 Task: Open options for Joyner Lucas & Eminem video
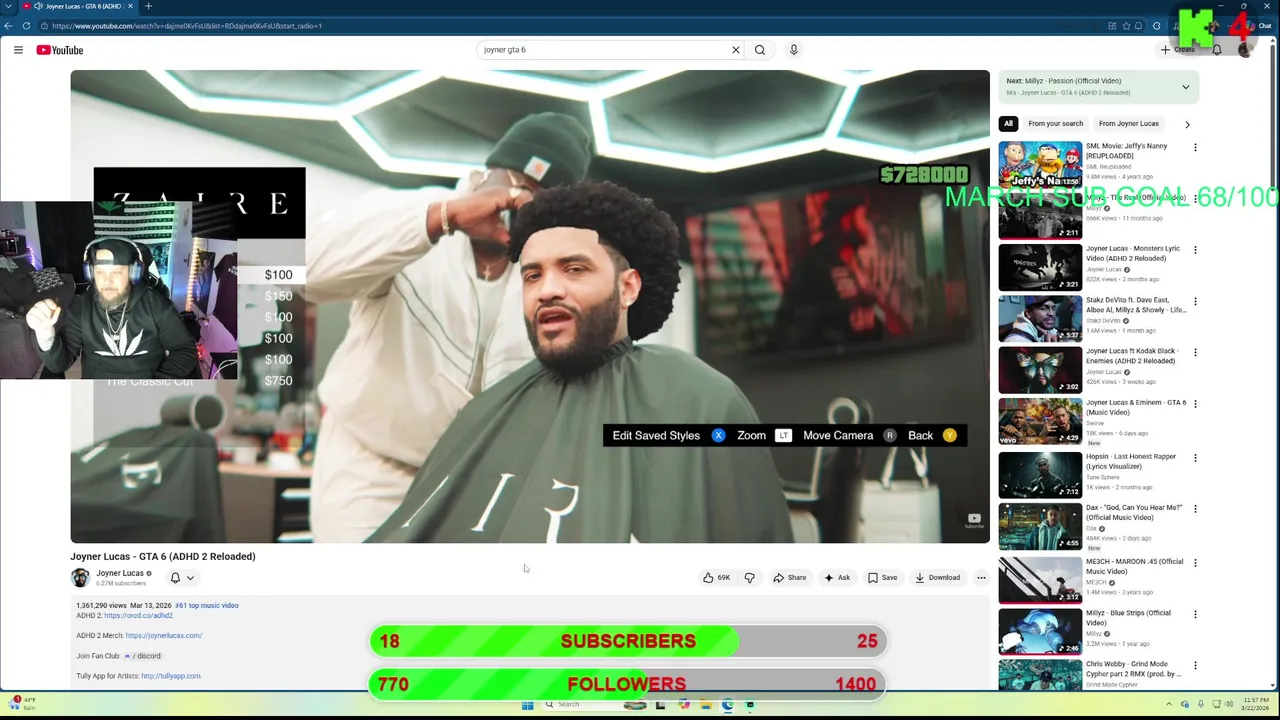pyautogui.click(x=1195, y=404)
